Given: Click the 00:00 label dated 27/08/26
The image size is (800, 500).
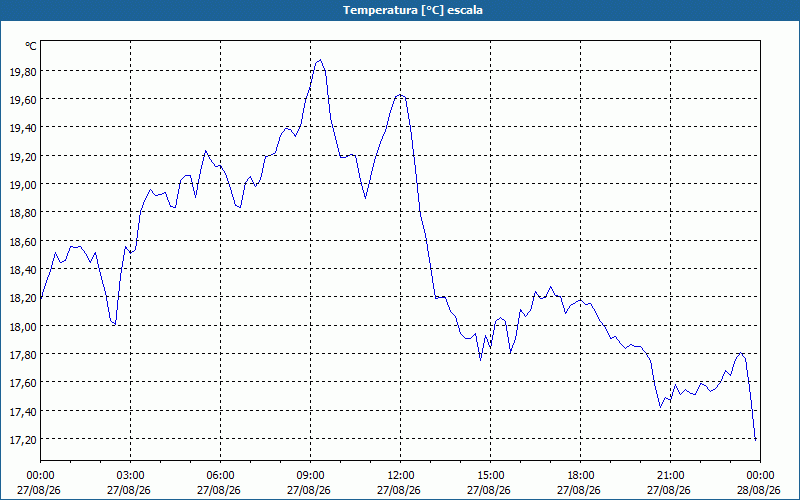Looking at the screenshot, I should [x=40, y=476].
